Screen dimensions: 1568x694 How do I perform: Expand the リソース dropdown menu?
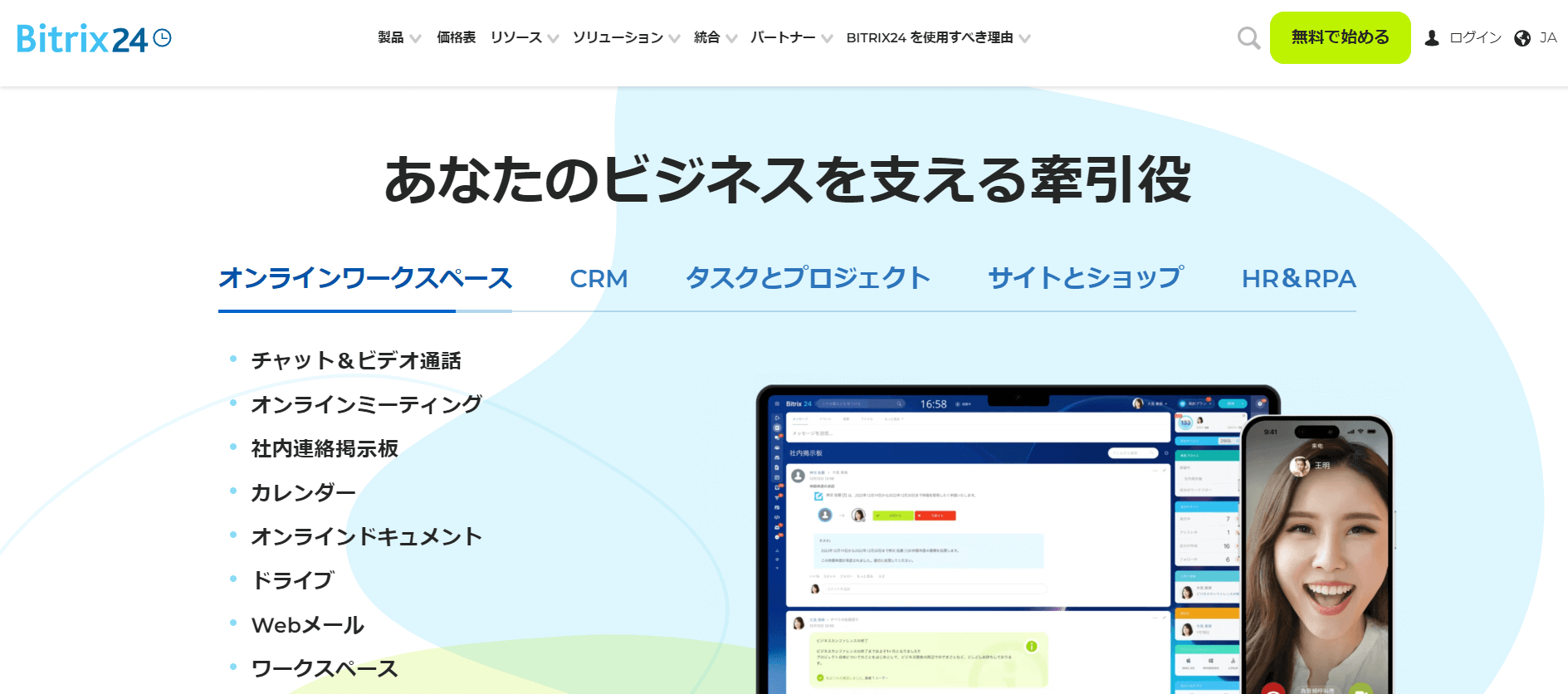525,37
